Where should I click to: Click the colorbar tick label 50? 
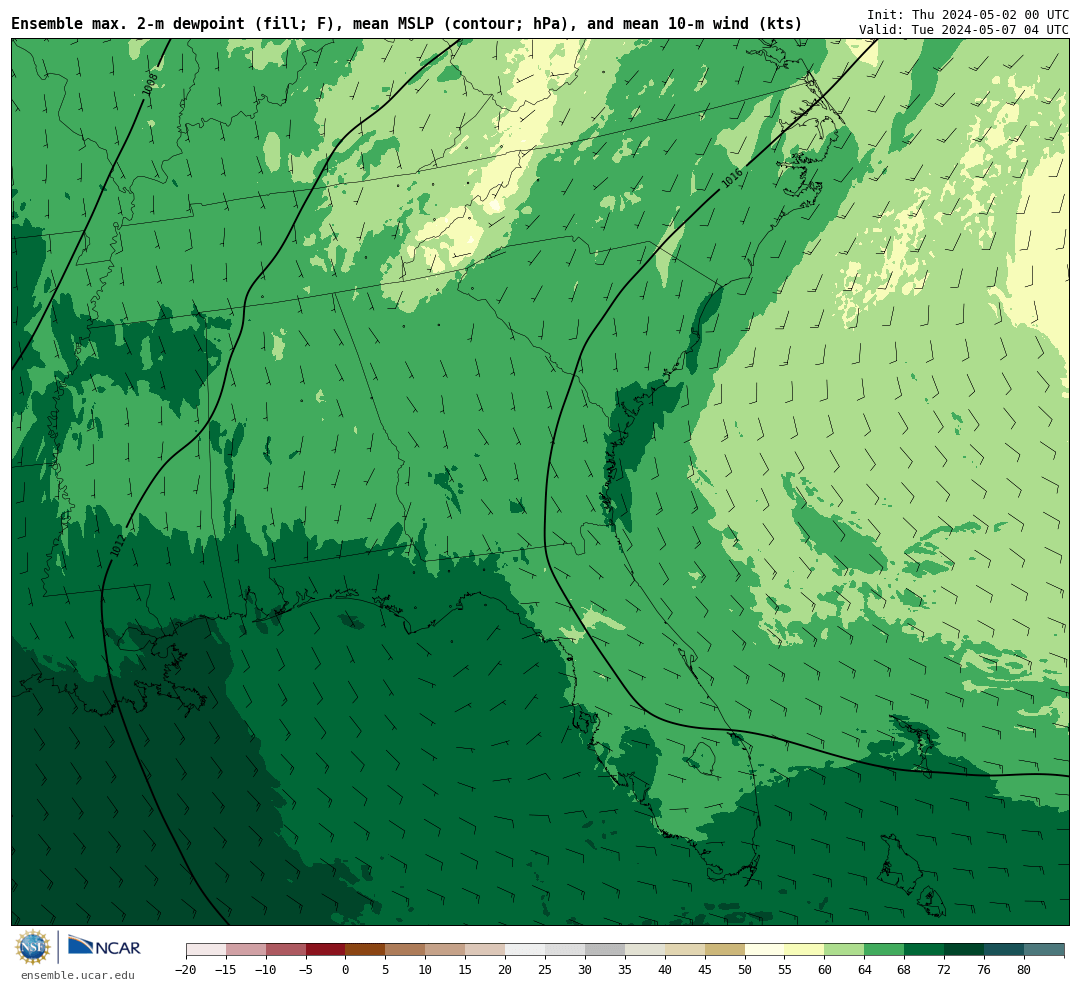(x=745, y=970)
